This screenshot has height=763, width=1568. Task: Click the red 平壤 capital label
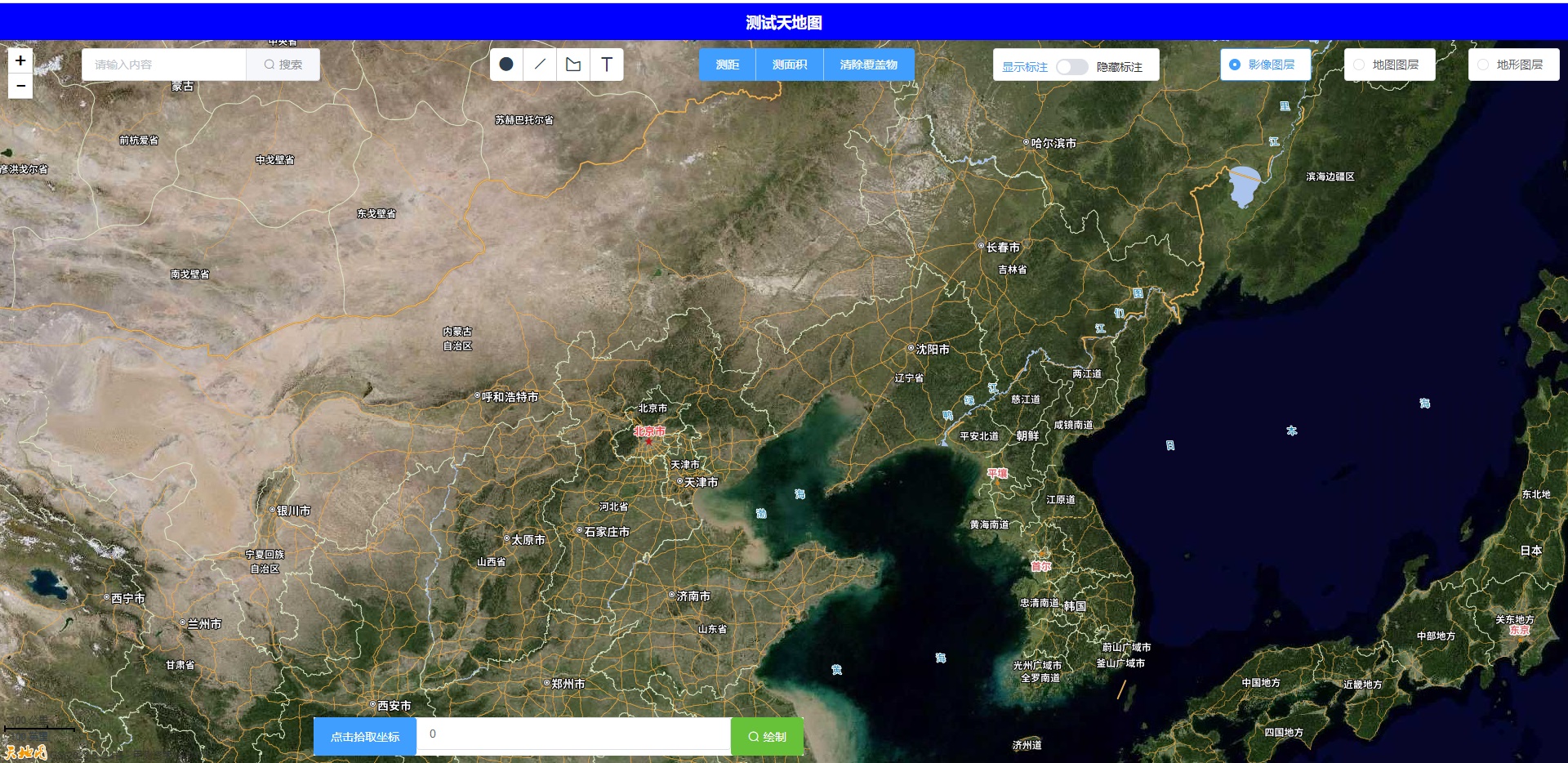(x=997, y=473)
